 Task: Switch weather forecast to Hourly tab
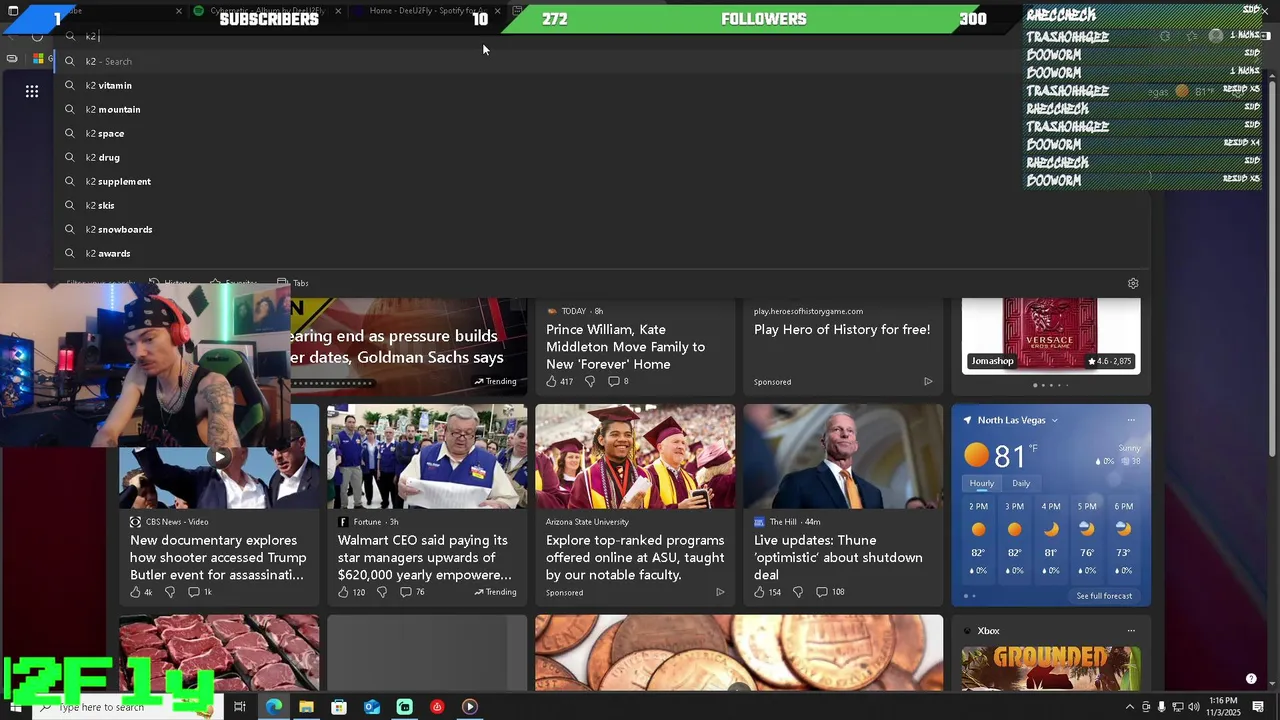[982, 483]
